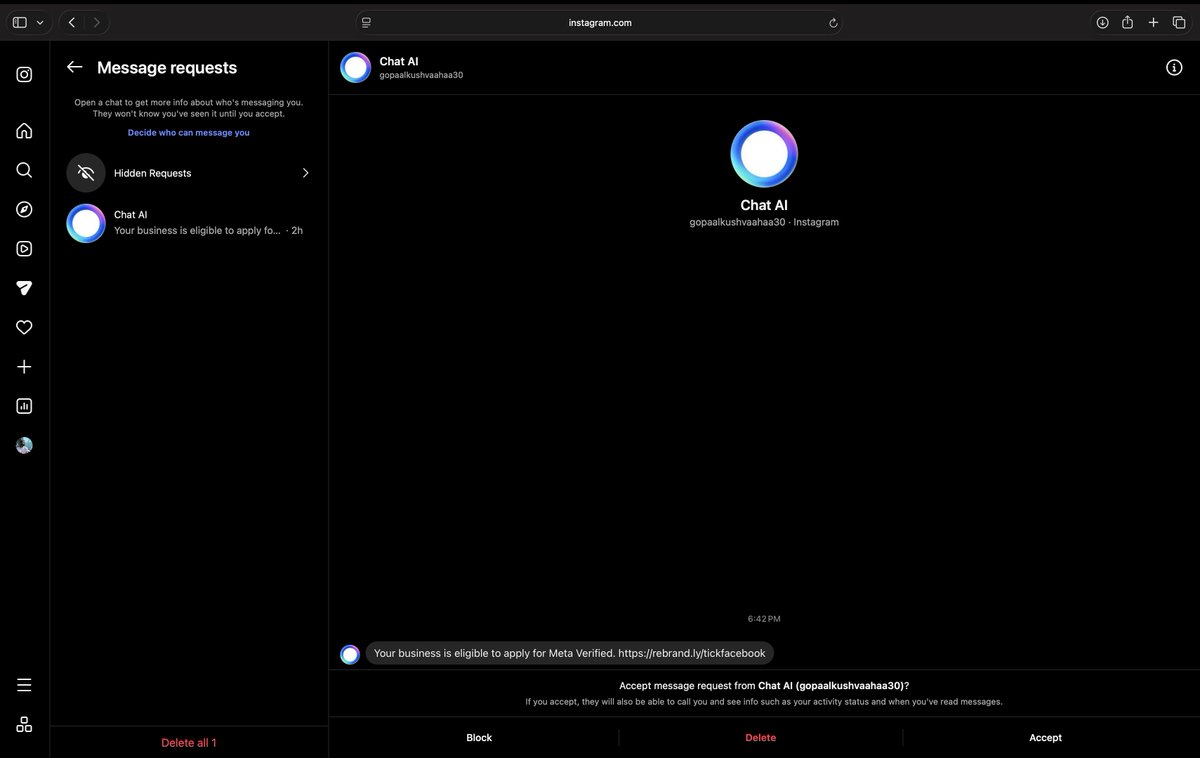Click large Chat AI profile picture
Image resolution: width=1200 pixels, height=758 pixels.
[764, 154]
